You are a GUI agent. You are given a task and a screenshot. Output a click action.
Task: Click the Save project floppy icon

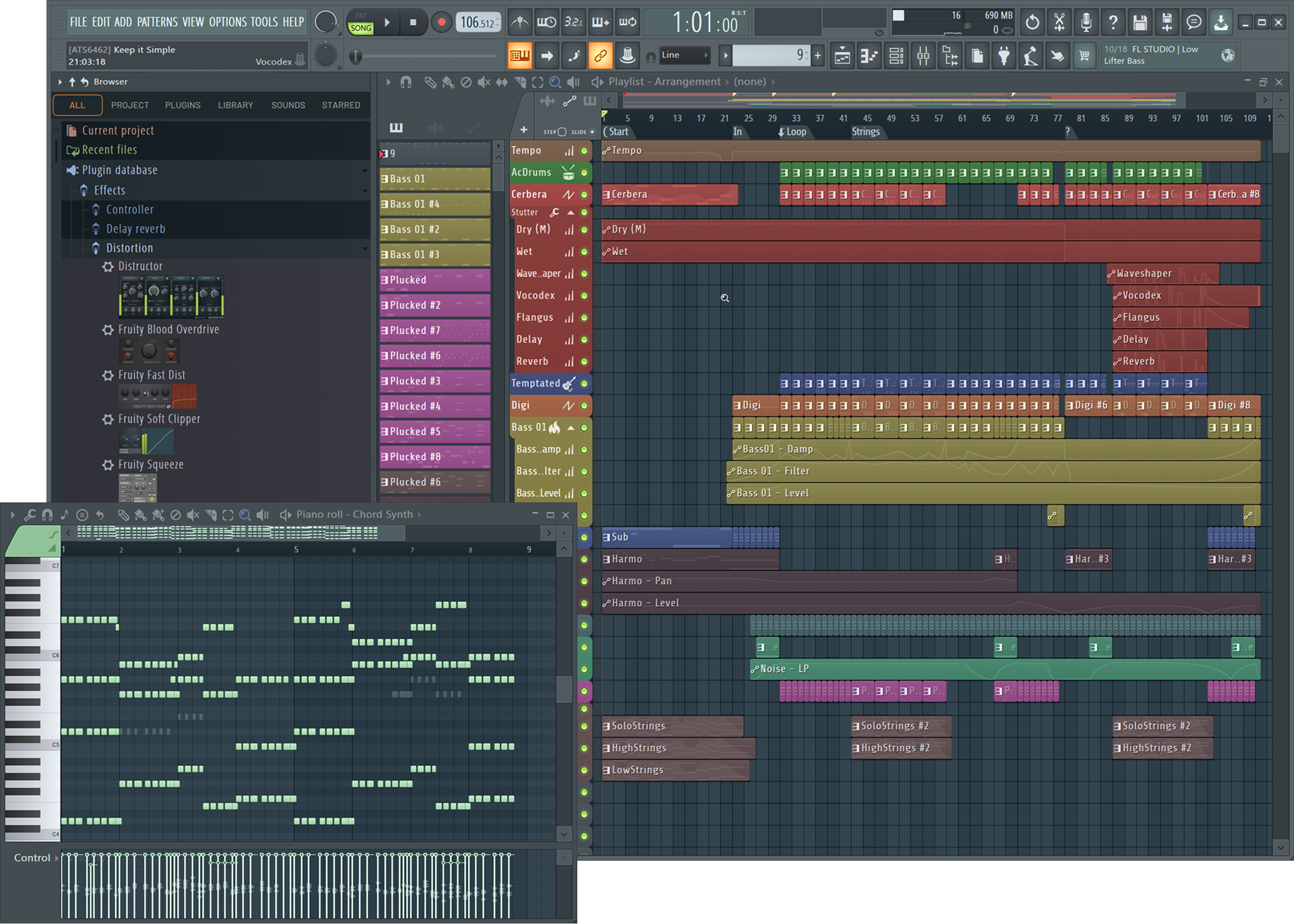tap(1140, 22)
